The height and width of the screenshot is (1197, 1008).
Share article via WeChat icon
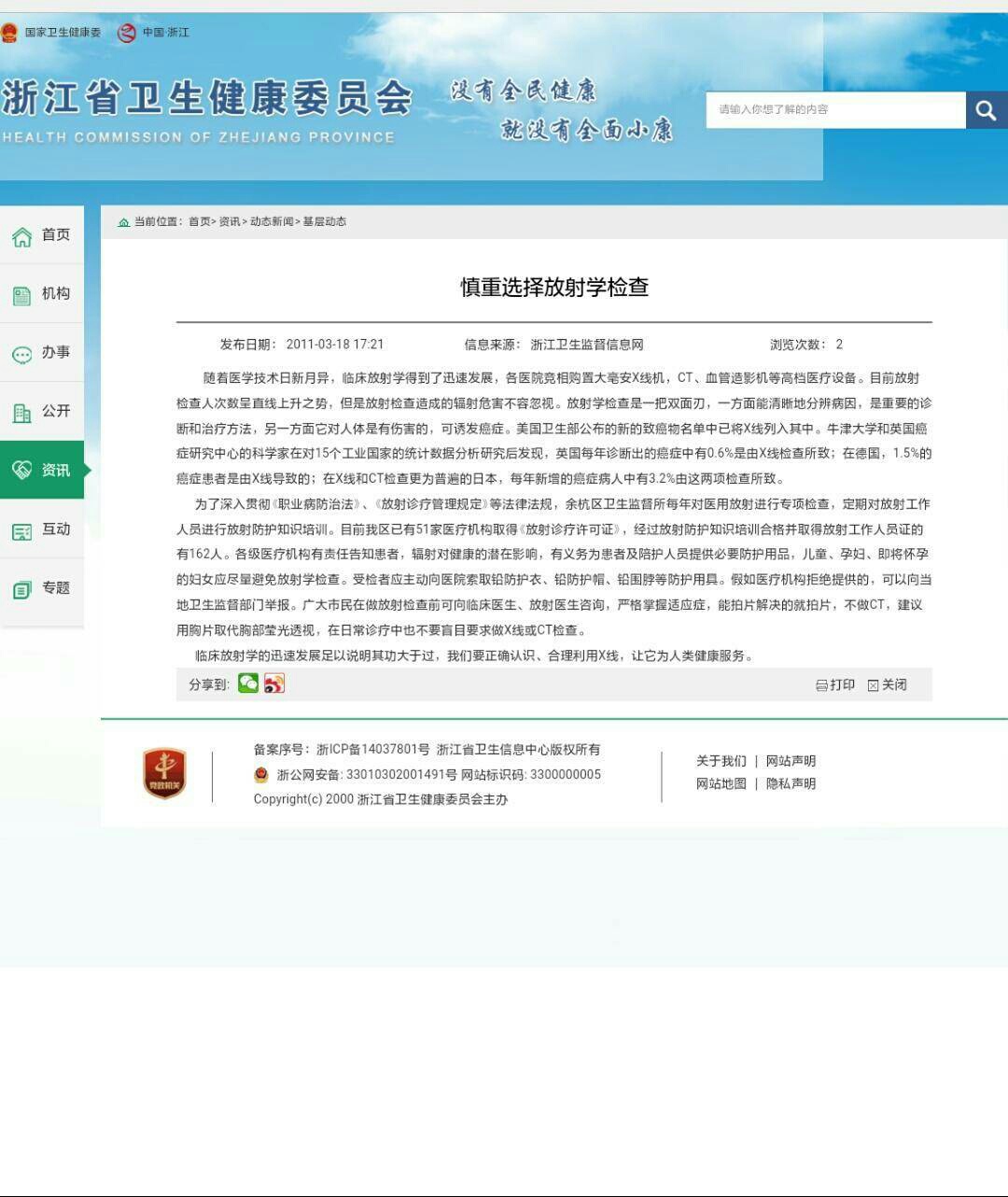click(248, 683)
